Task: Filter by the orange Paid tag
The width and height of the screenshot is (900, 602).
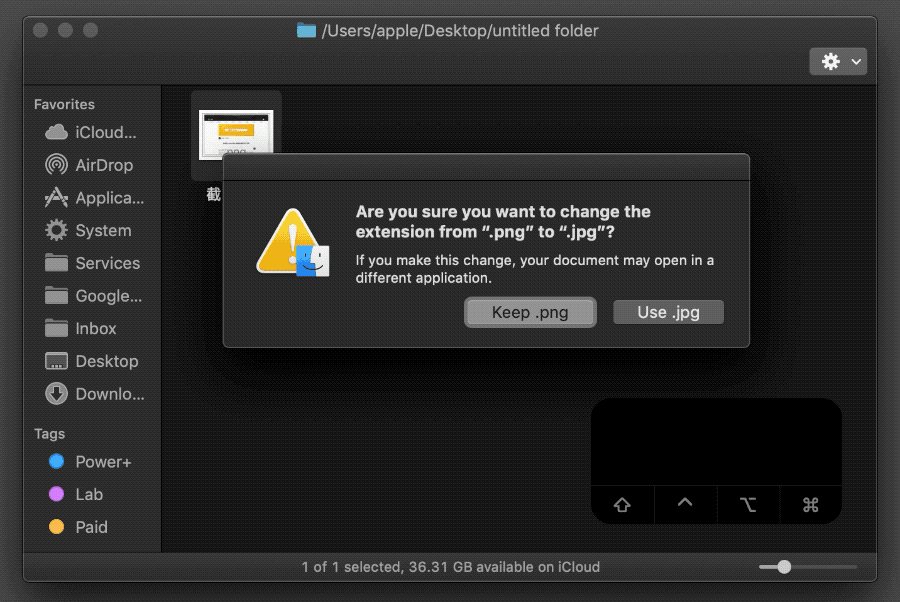Action: (56, 527)
